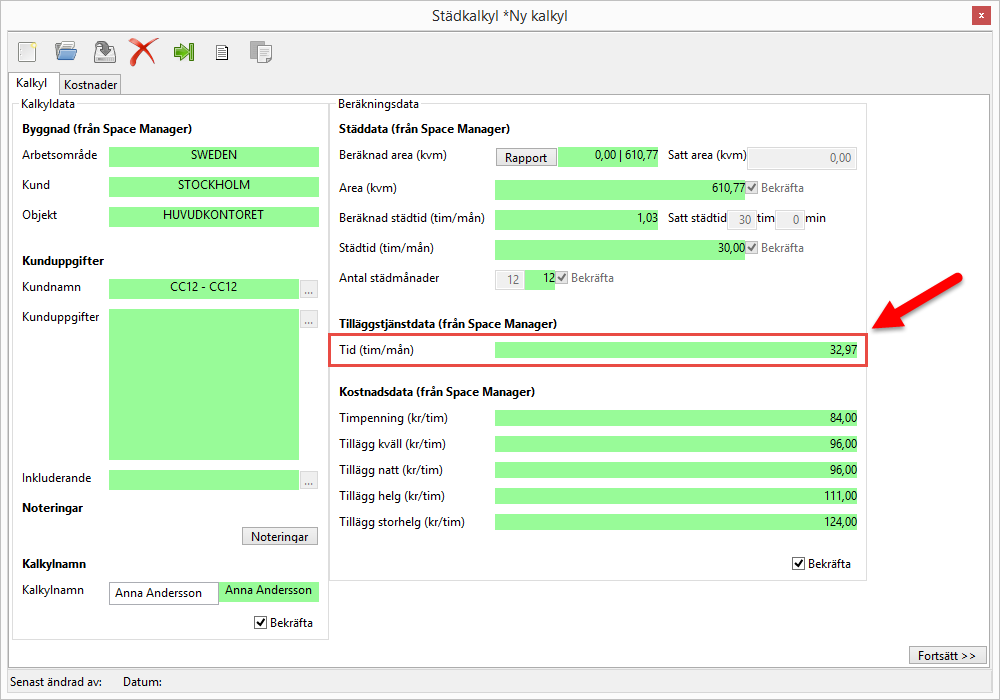Screen dimensions: 1000x700
Task: Select the Kalkyl tab
Action: coord(32,84)
